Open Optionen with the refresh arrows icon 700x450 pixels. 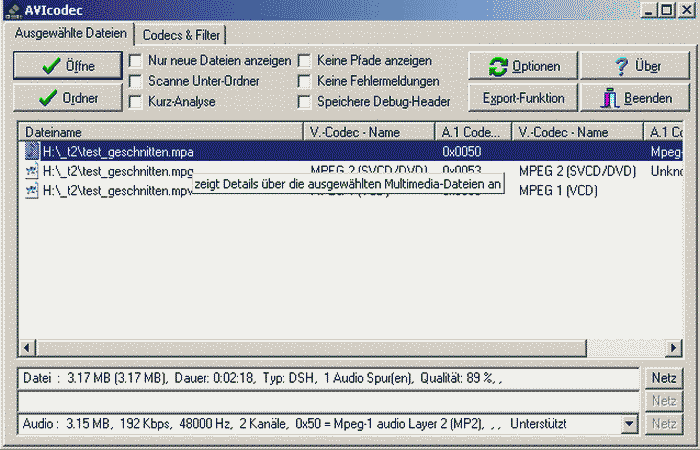pos(522,66)
